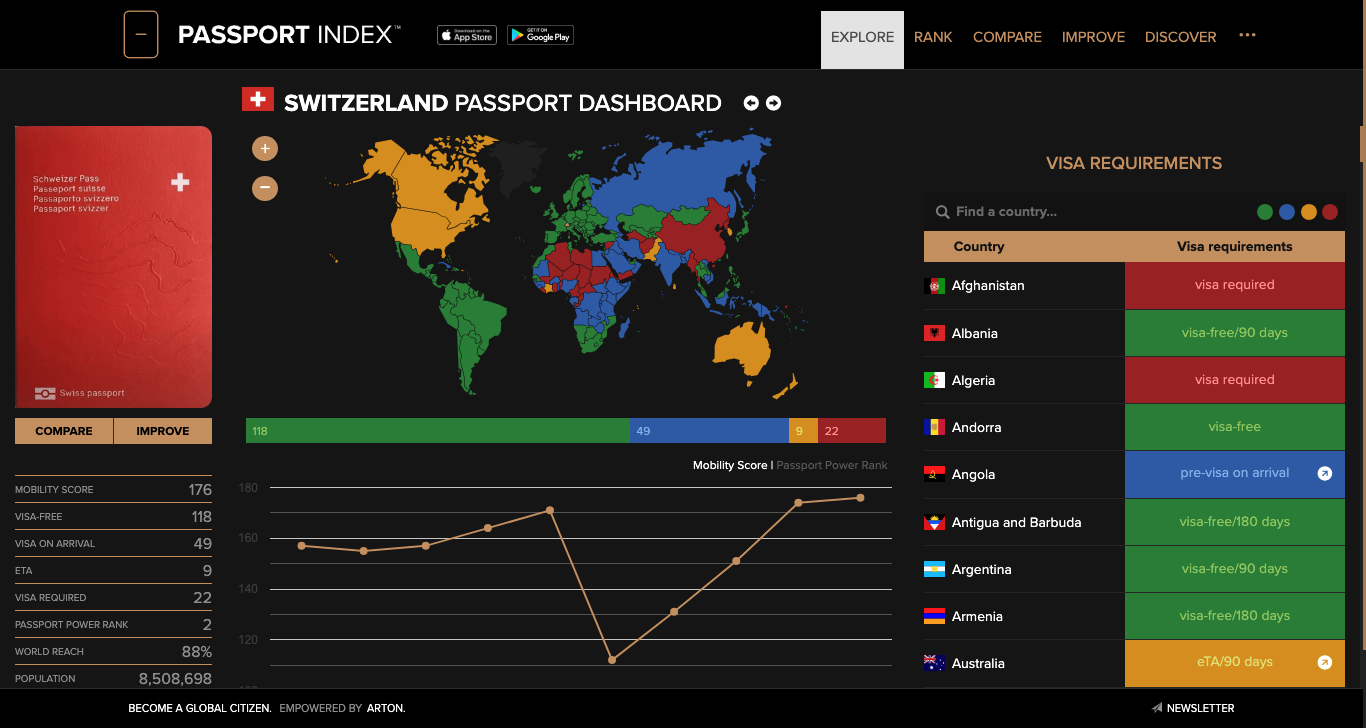Open the RANK navigation tab

(x=933, y=37)
